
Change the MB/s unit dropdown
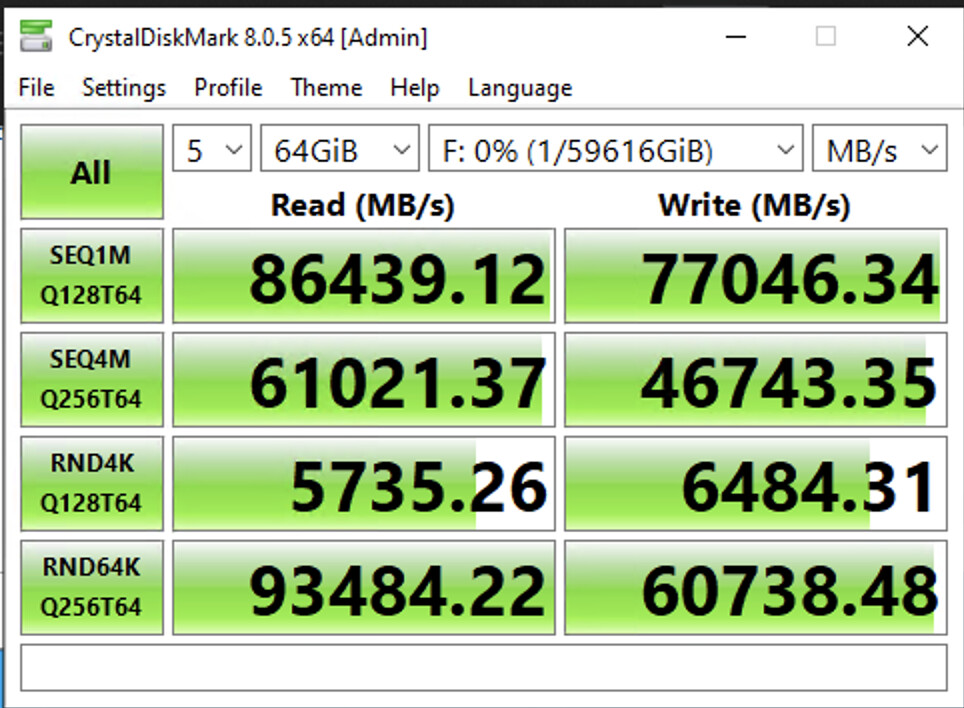(879, 151)
